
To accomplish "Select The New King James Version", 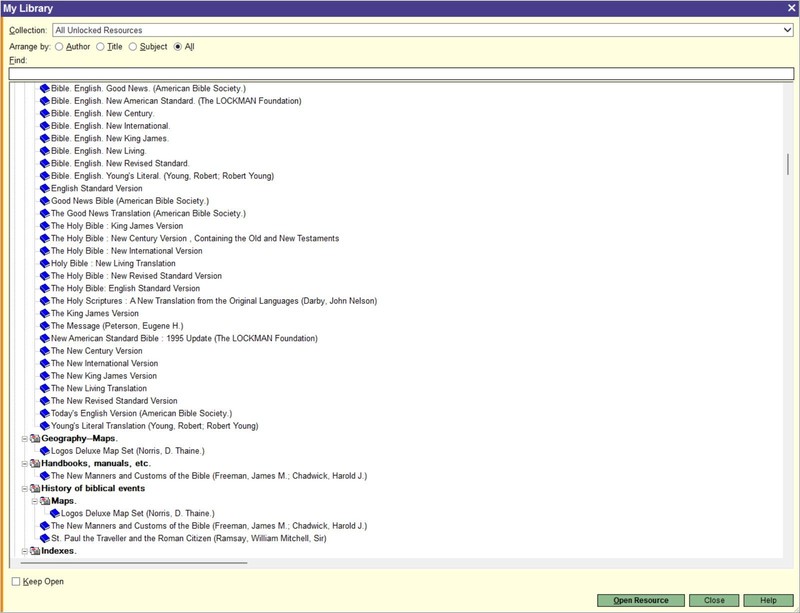I will 104,376.
